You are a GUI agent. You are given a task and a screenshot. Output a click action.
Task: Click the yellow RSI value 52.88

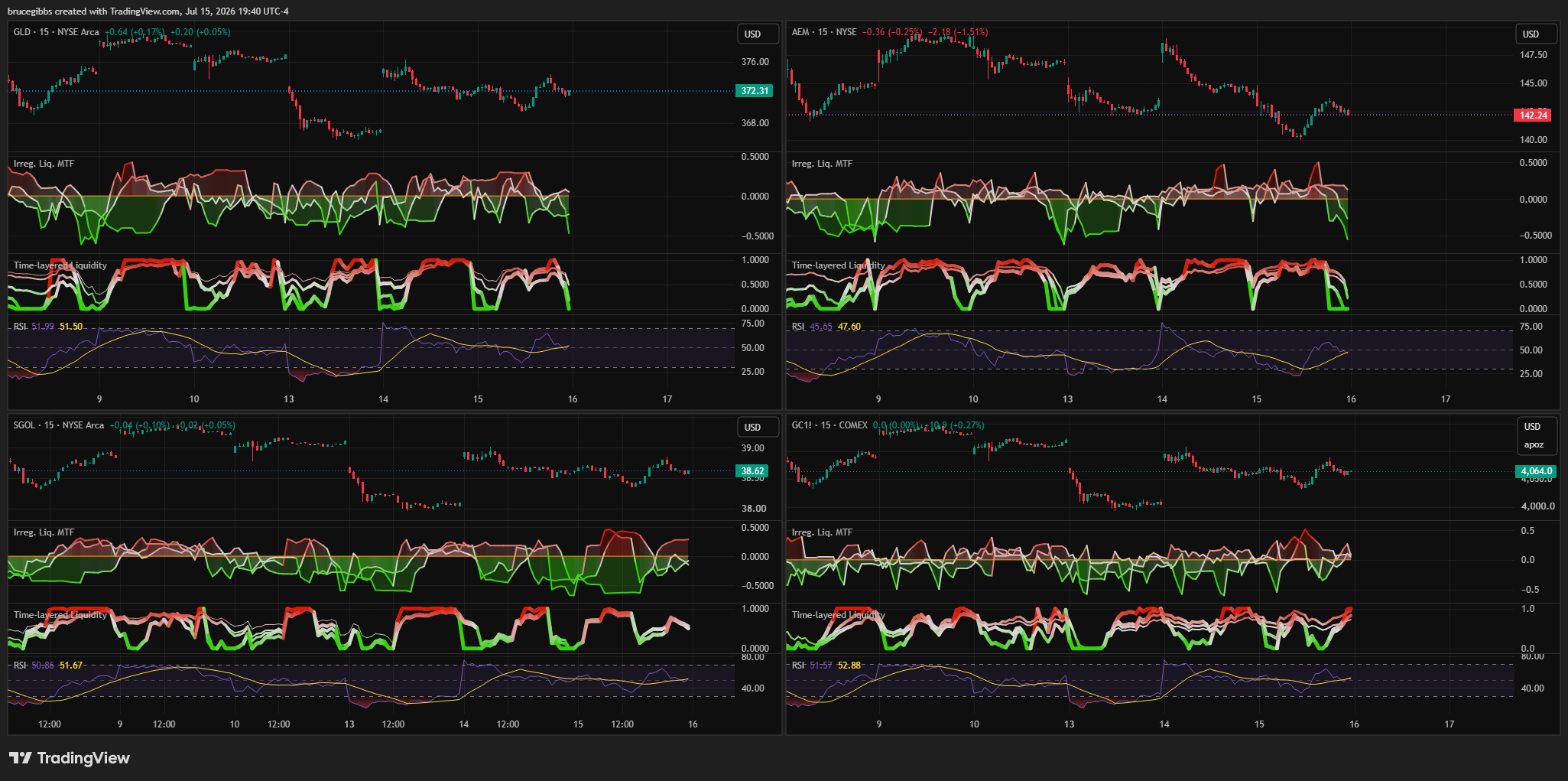[849, 665]
